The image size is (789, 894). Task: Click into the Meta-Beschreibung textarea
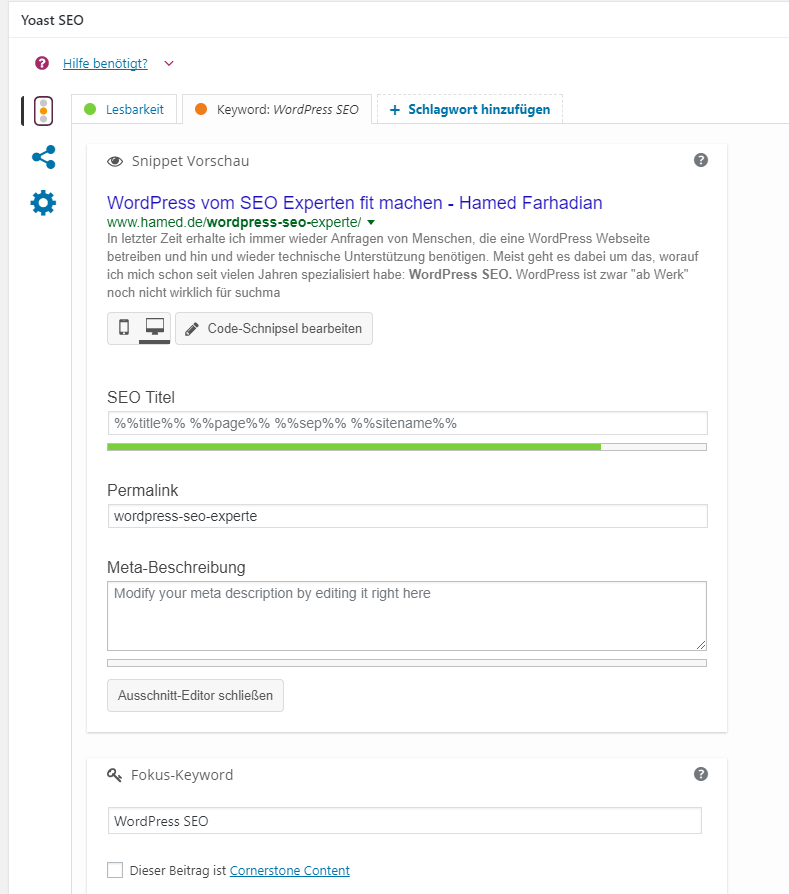point(407,616)
